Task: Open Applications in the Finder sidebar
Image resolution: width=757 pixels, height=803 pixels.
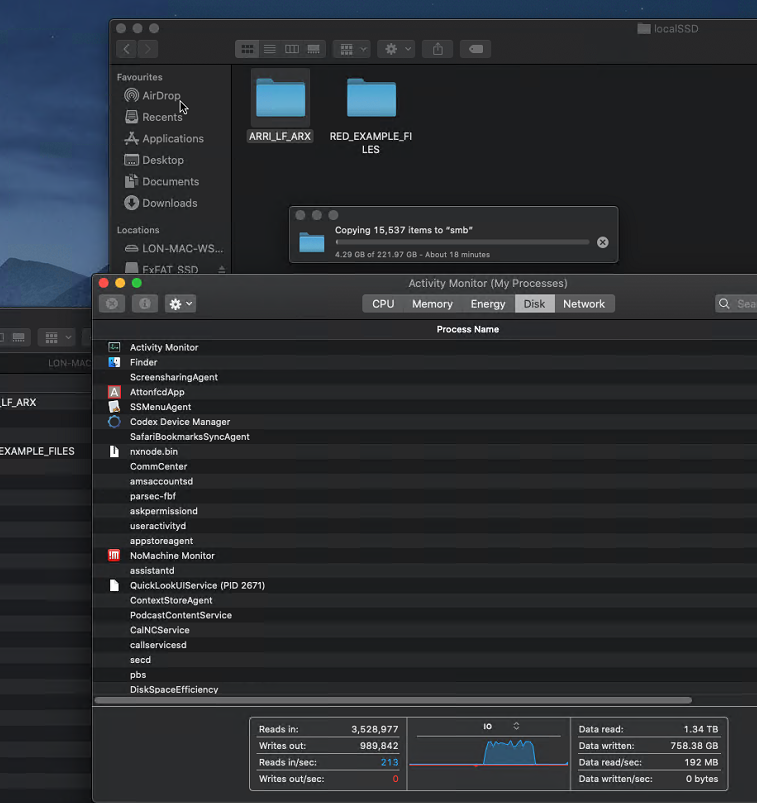Action: pos(163,139)
